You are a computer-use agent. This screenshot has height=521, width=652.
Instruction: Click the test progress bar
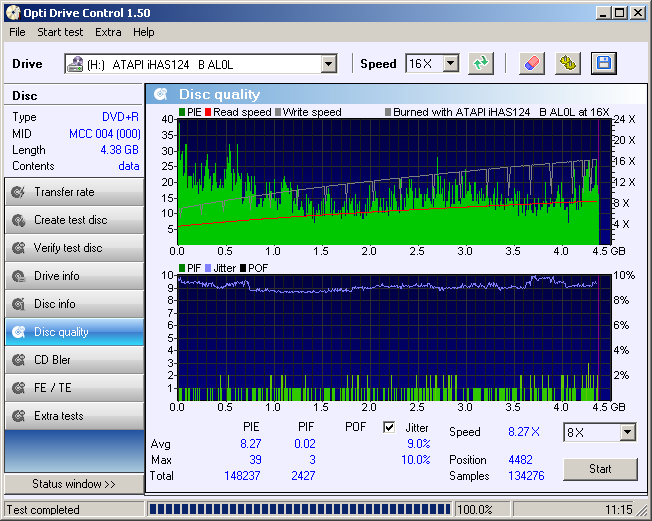point(299,509)
